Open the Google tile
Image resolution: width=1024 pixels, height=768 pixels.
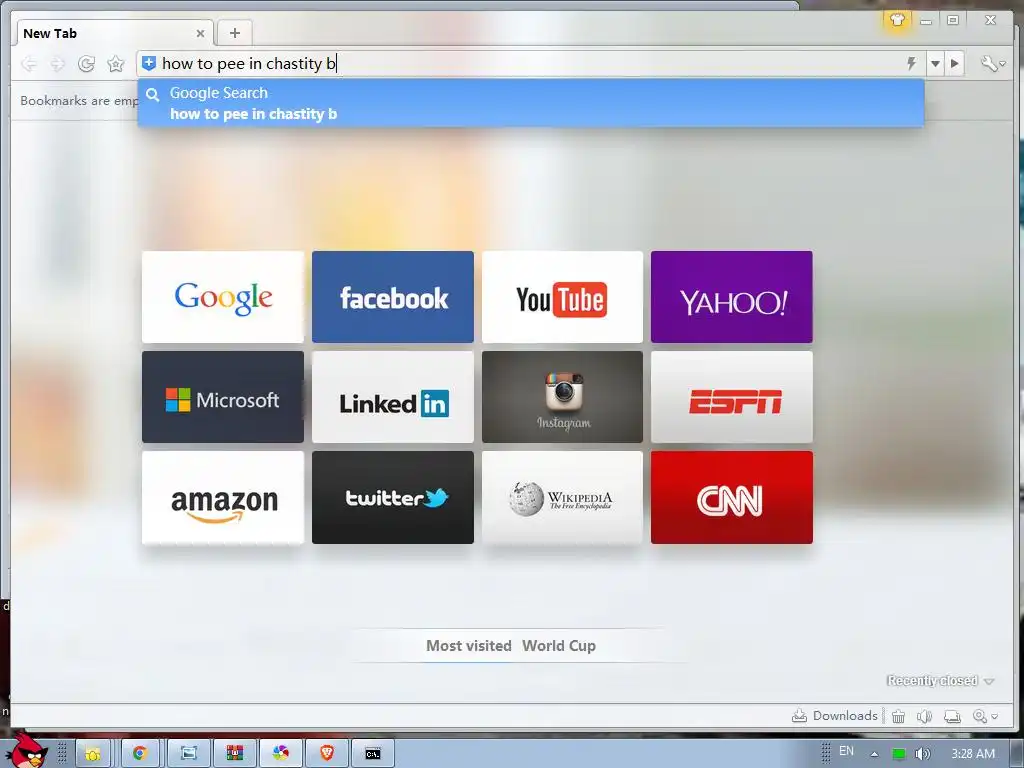coord(223,296)
